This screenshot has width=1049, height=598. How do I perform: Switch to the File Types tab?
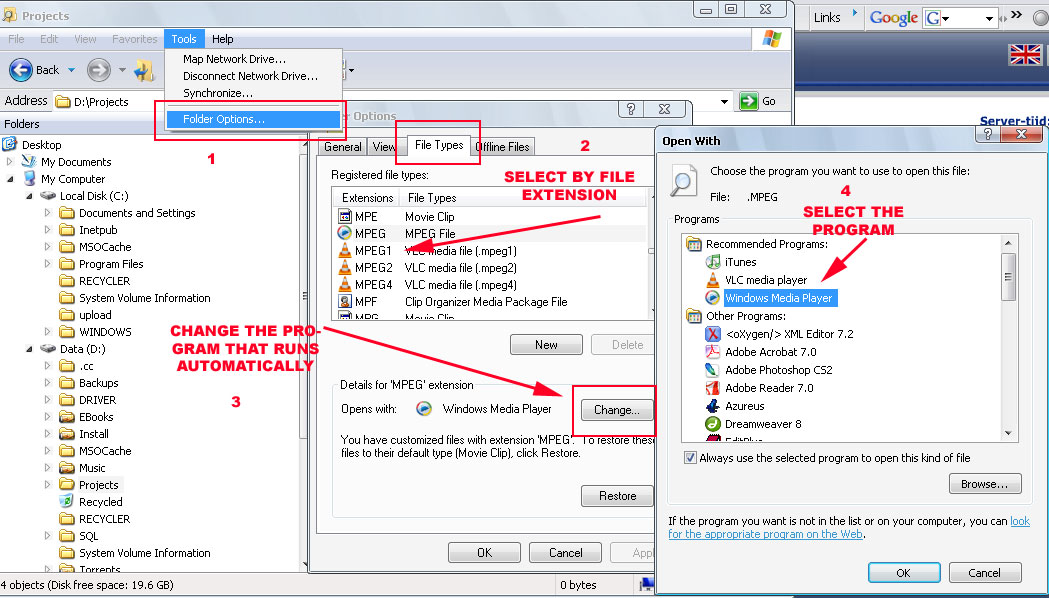pos(439,144)
